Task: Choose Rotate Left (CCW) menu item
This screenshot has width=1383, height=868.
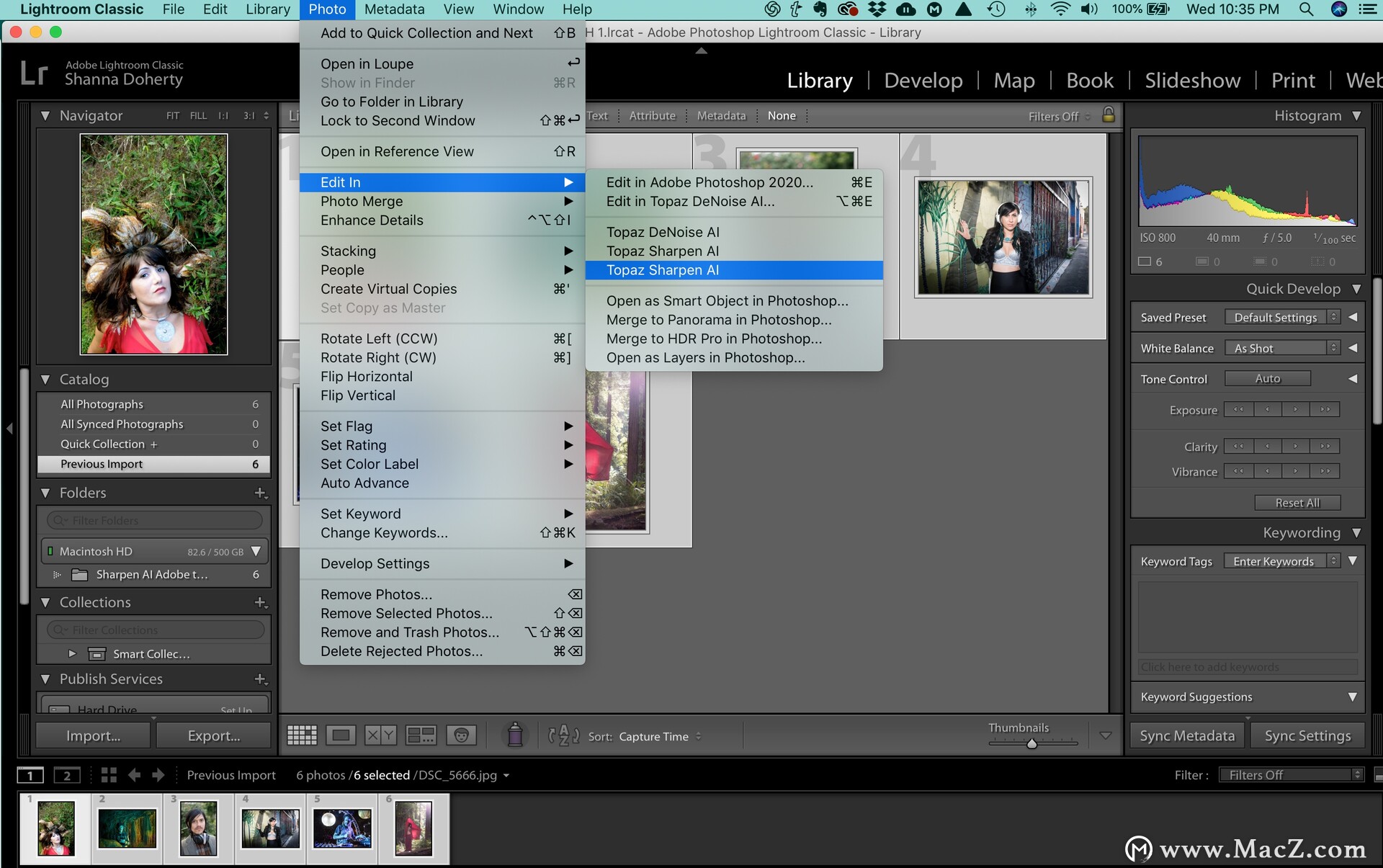Action: click(x=442, y=339)
